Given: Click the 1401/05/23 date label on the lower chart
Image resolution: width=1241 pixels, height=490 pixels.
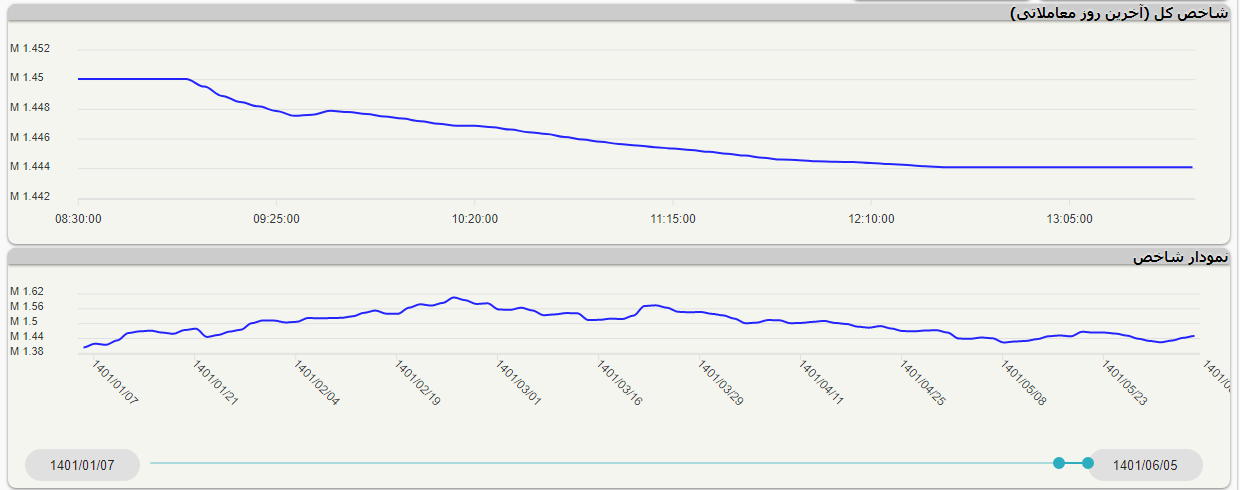Looking at the screenshot, I should point(1125,384).
